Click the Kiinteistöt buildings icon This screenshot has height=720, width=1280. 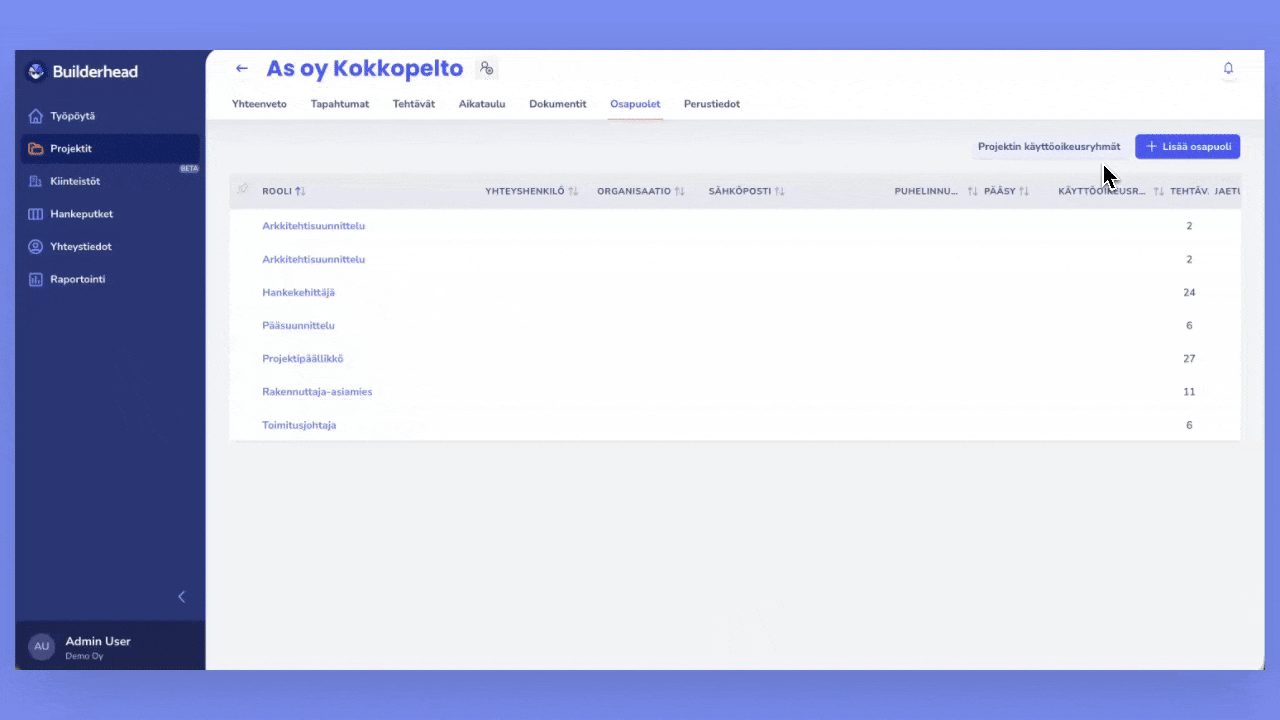[x=36, y=182]
